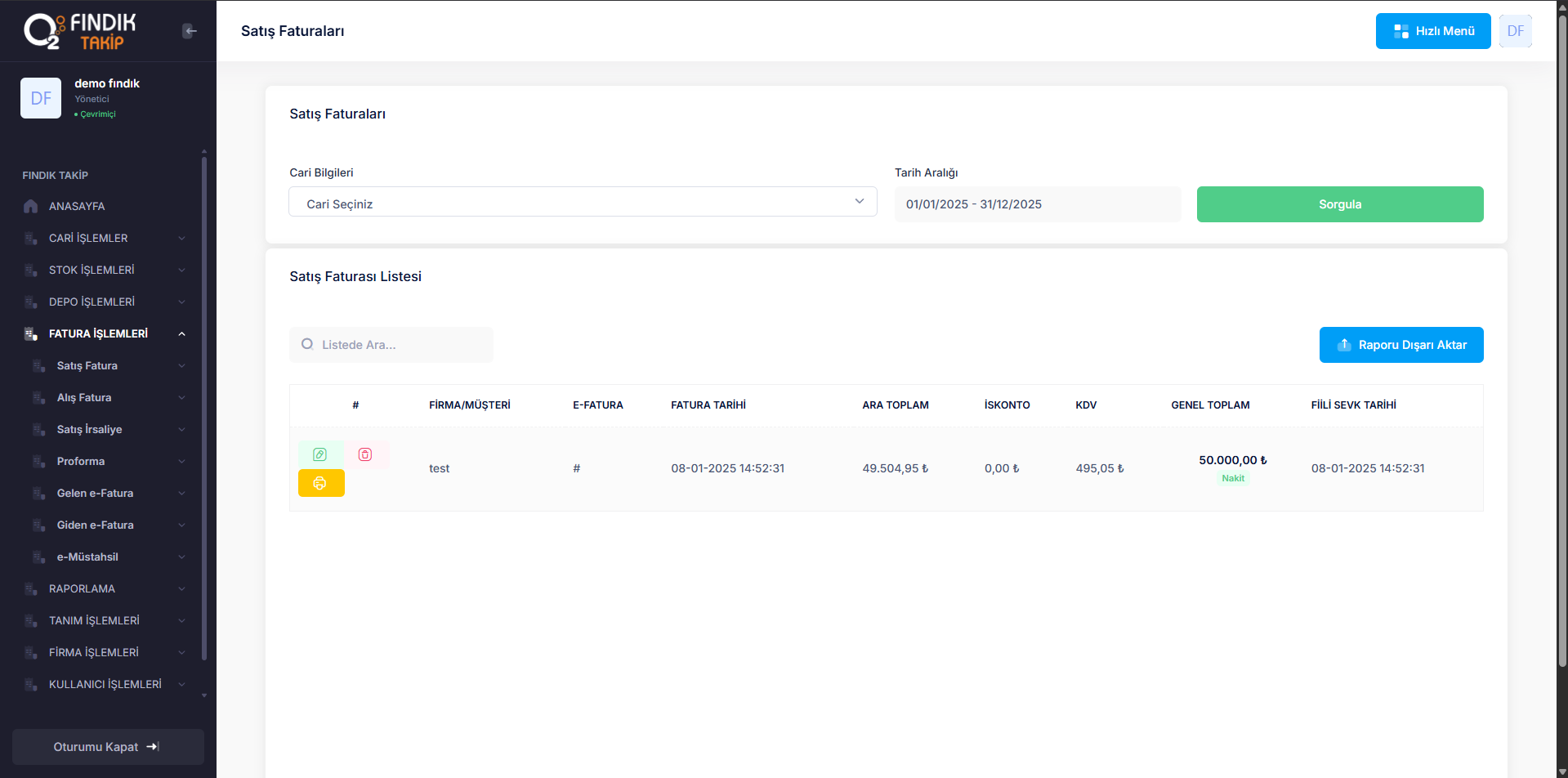Click the Tarih Aralığı date range field
The width and height of the screenshot is (1568, 778).
(x=1037, y=204)
